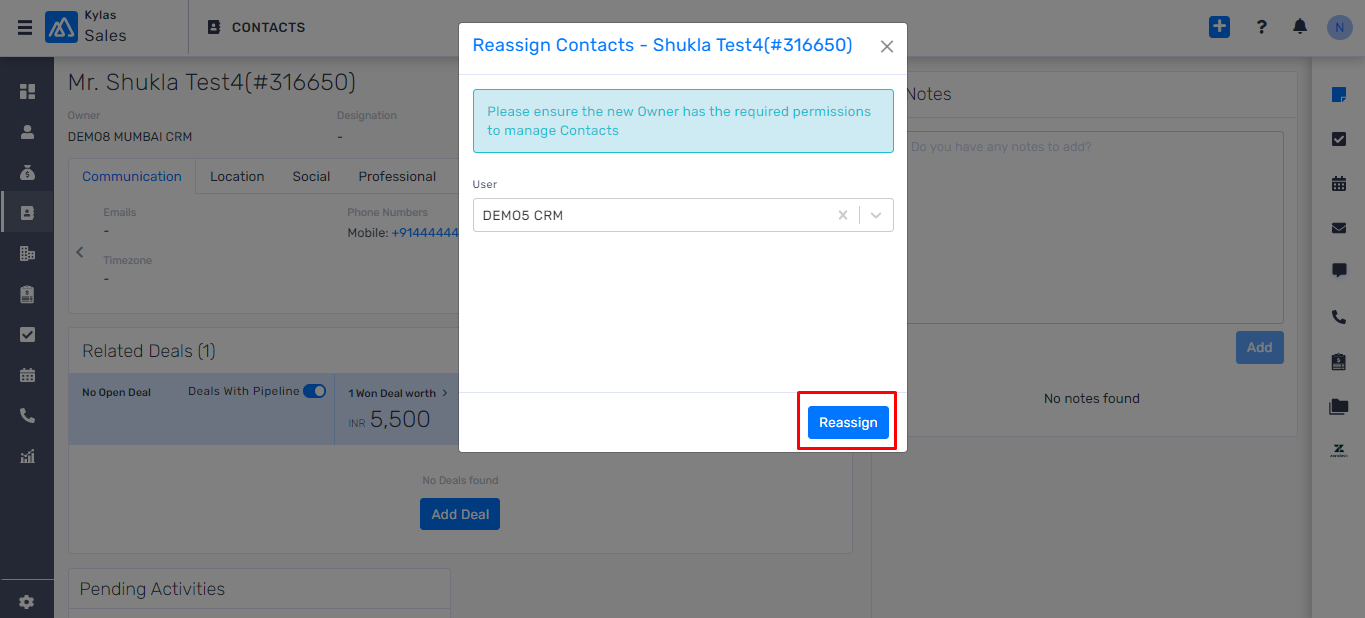Open notifications bell icon
This screenshot has width=1365, height=618.
point(1300,27)
